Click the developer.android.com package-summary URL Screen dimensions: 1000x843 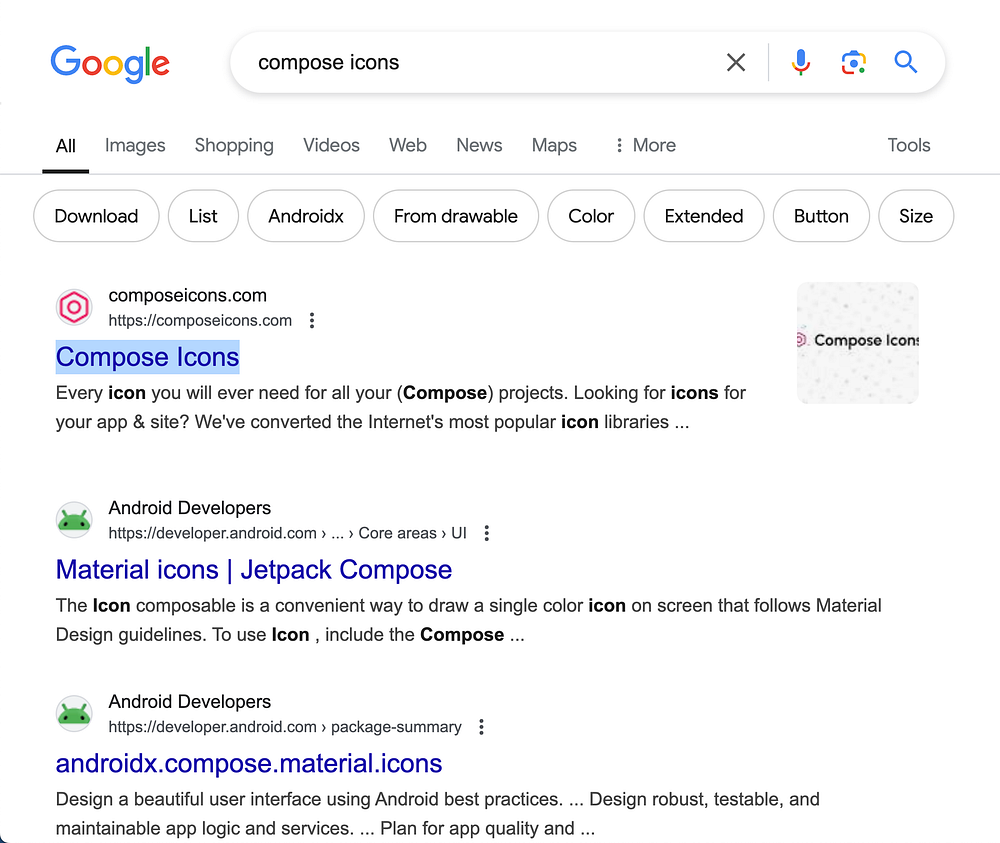click(x=285, y=727)
